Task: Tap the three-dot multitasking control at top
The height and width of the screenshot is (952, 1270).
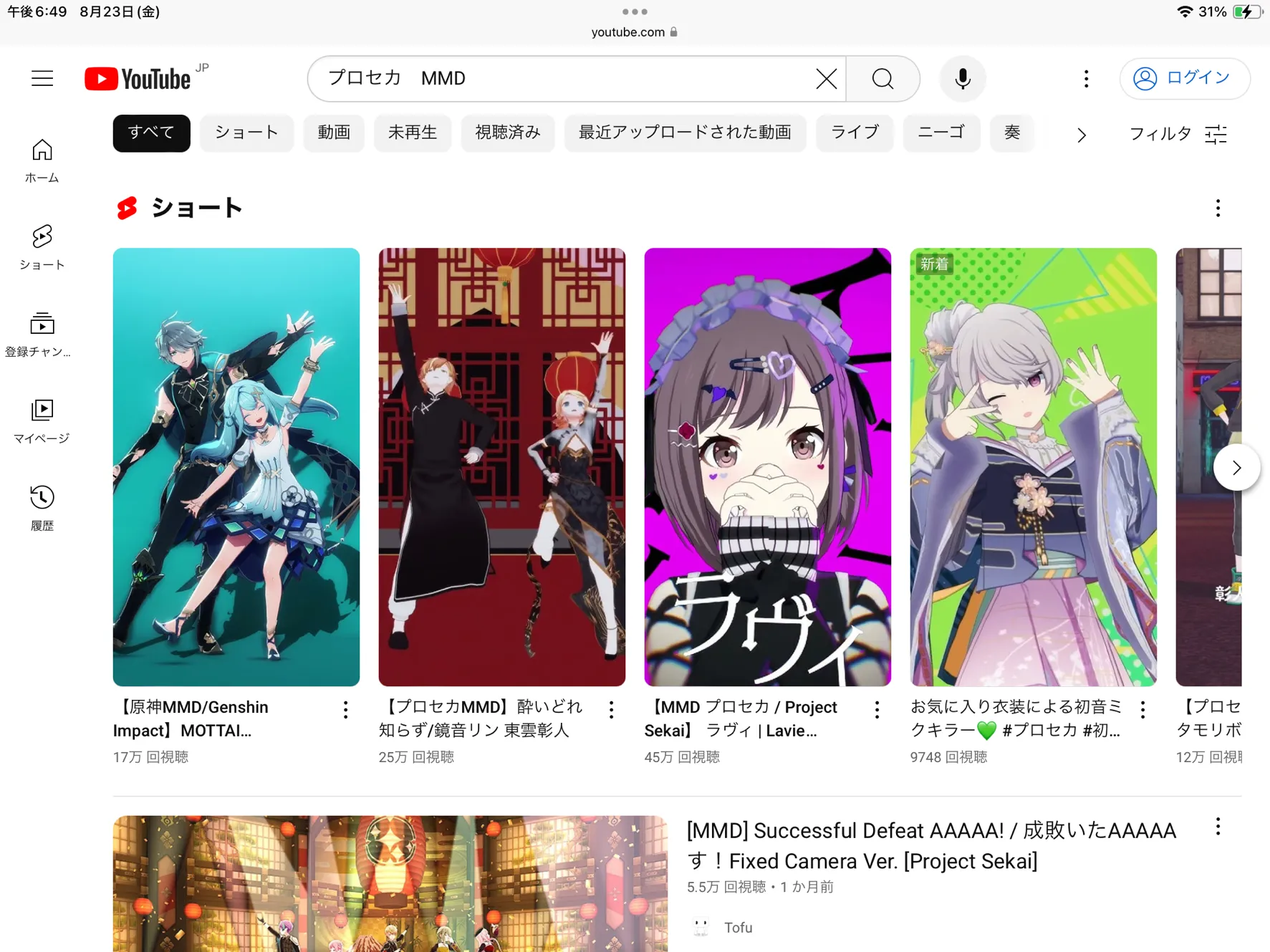Action: pos(635,11)
